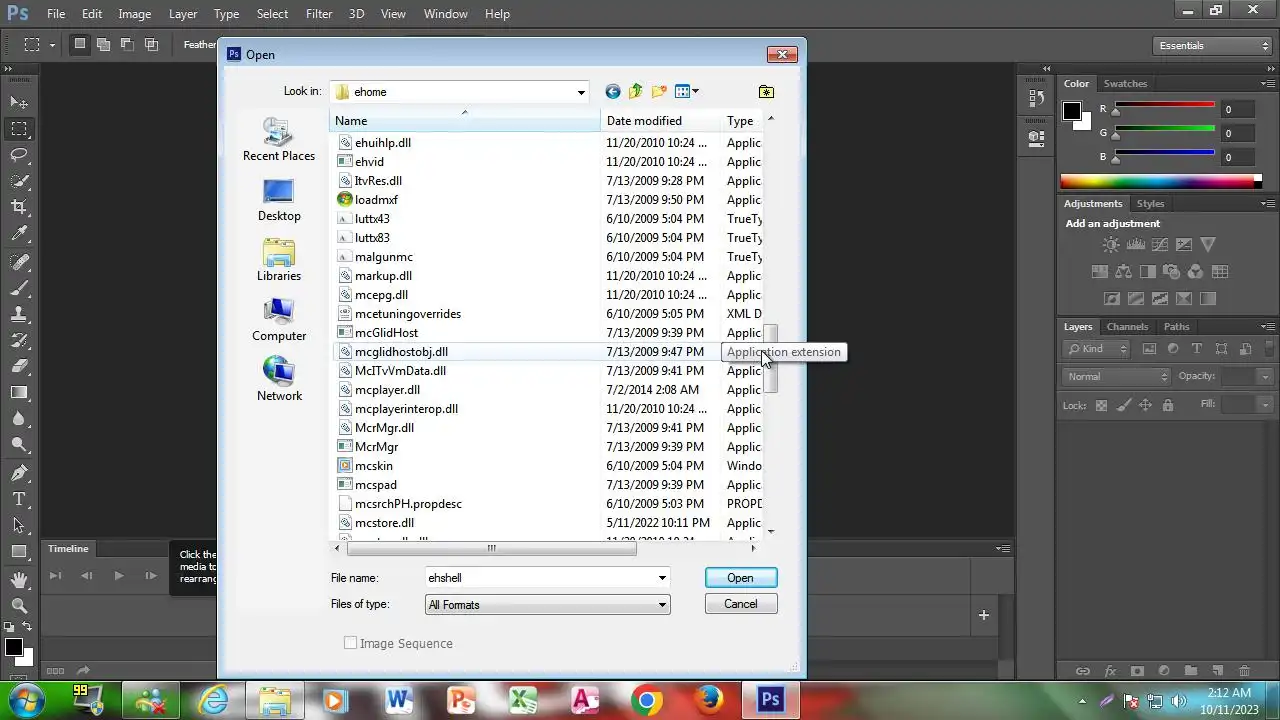The width and height of the screenshot is (1280, 720).
Task: Select the Gradient tool
Action: coord(19,392)
